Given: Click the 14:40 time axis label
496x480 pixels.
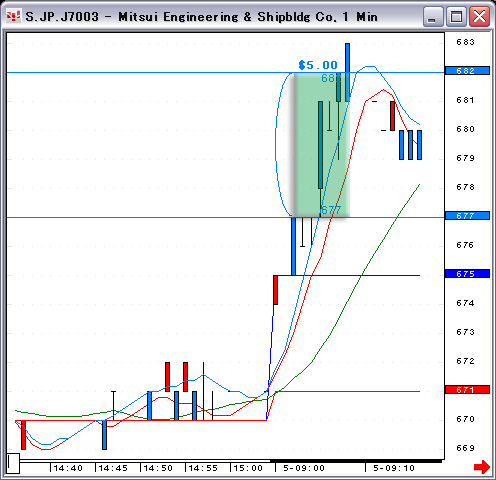Looking at the screenshot, I should tap(68, 468).
